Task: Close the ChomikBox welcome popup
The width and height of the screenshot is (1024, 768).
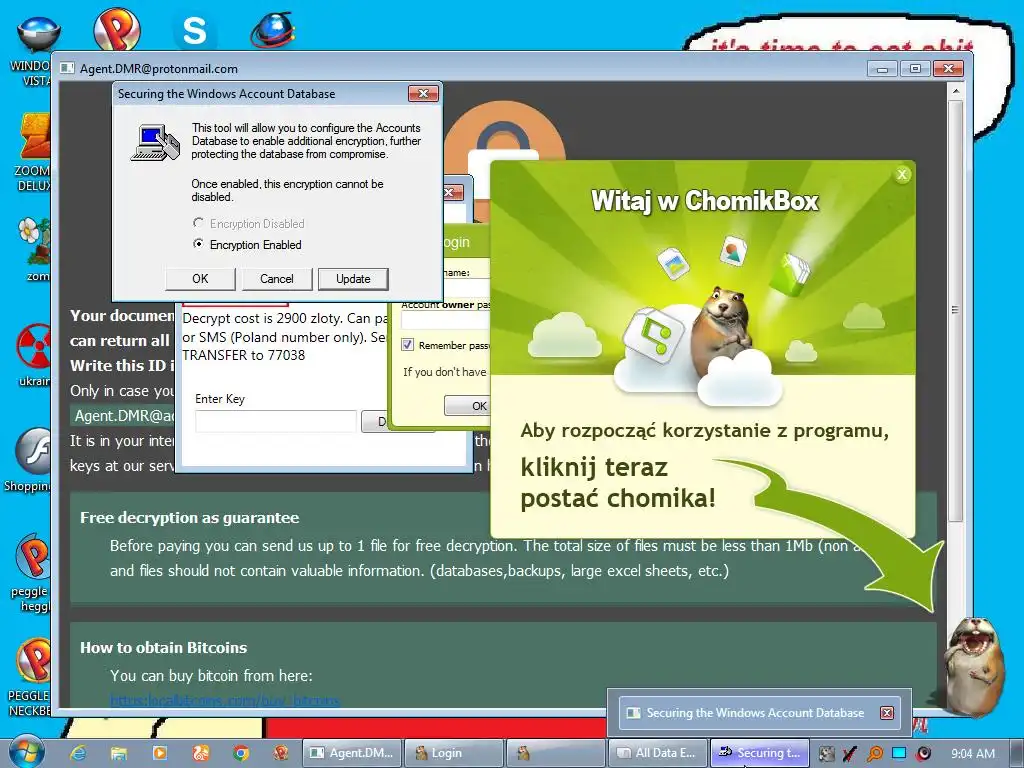Action: (902, 174)
